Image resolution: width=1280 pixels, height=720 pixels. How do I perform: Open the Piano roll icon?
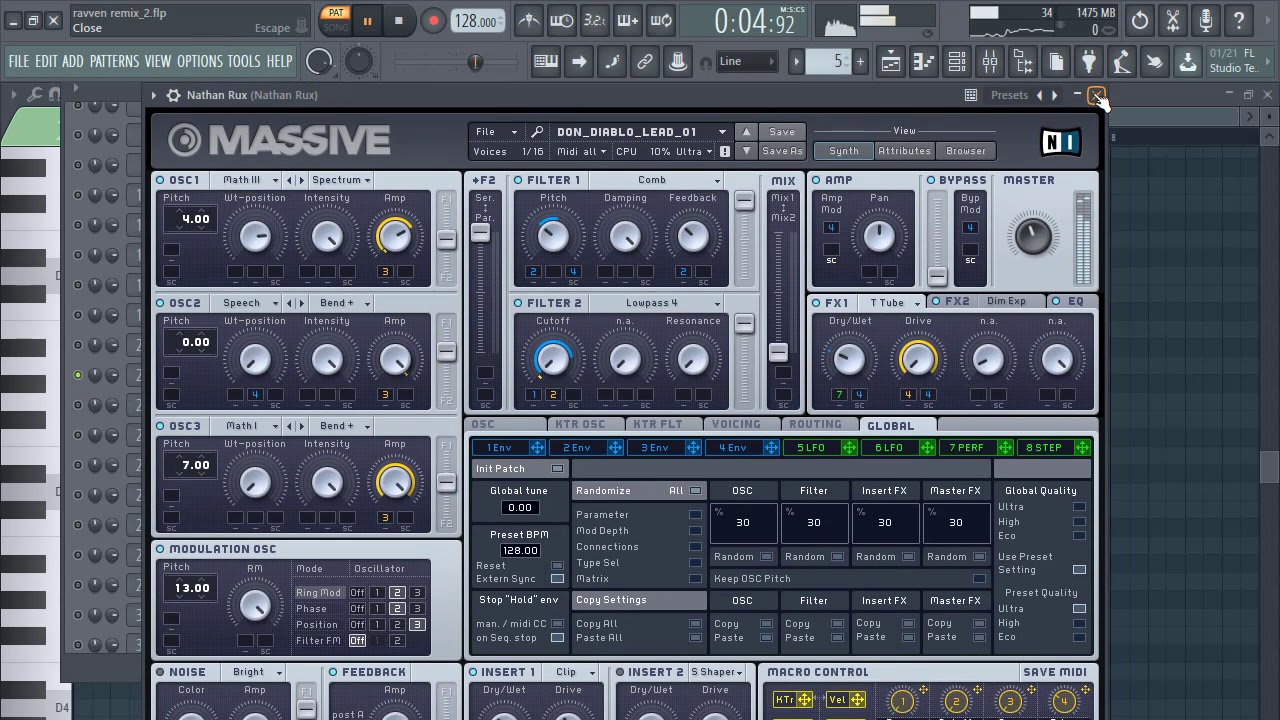pos(923,62)
